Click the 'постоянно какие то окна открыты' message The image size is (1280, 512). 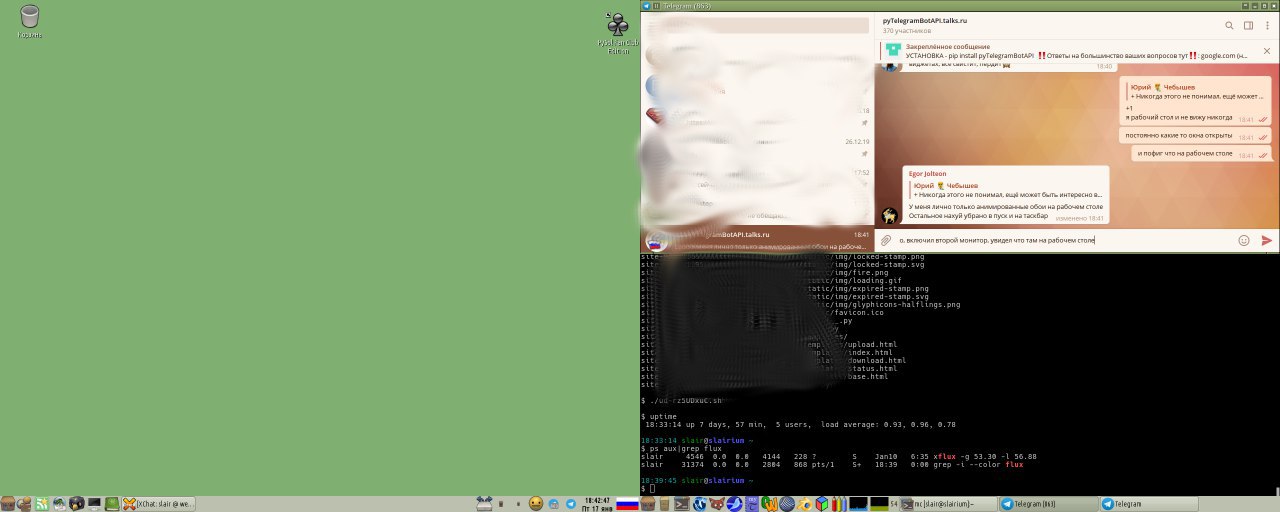1195,135
